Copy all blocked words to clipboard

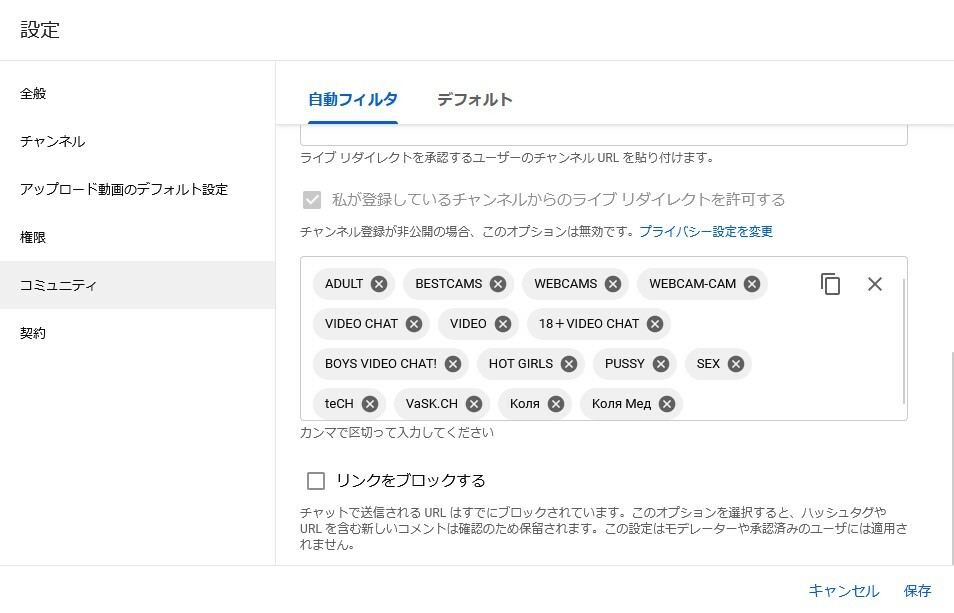(x=830, y=284)
